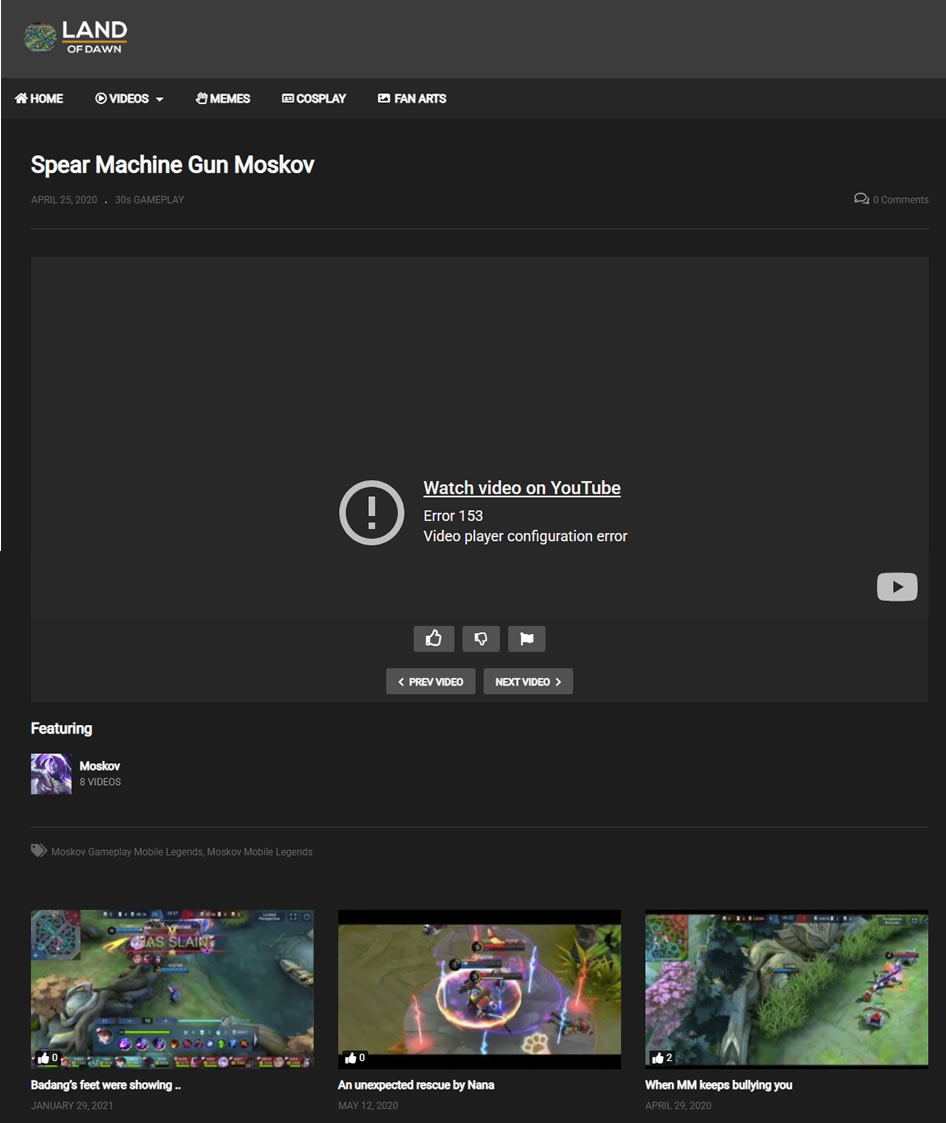This screenshot has width=946, height=1123.
Task: Click the thumbs up like icon
Action: pos(433,638)
